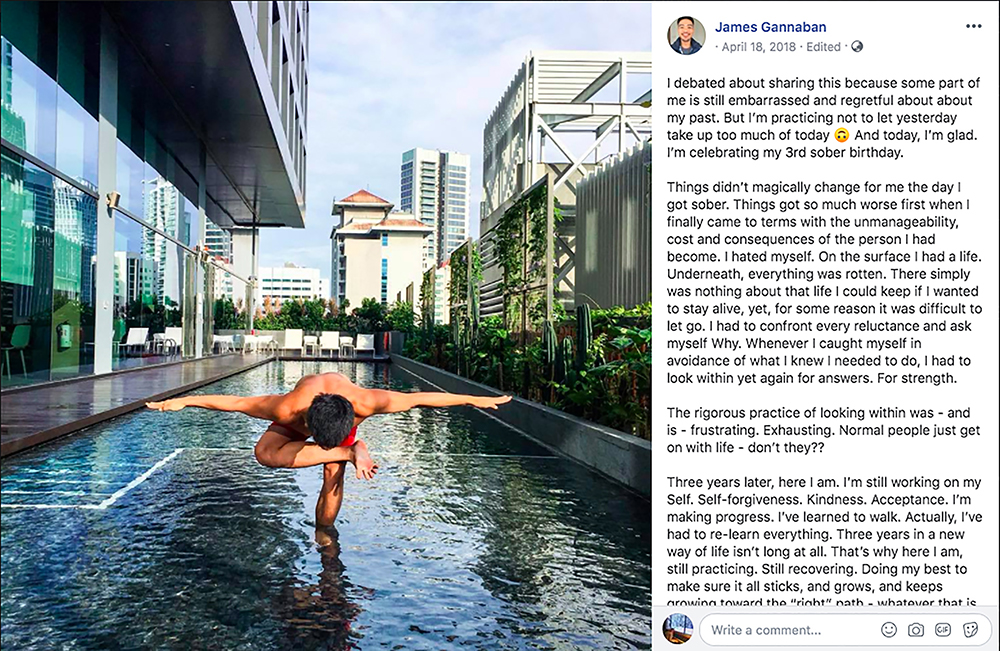Screen dimensions: 1000x651
Task: Open the April 18, 2018 timestamp link
Action: pyautogui.click(x=758, y=47)
